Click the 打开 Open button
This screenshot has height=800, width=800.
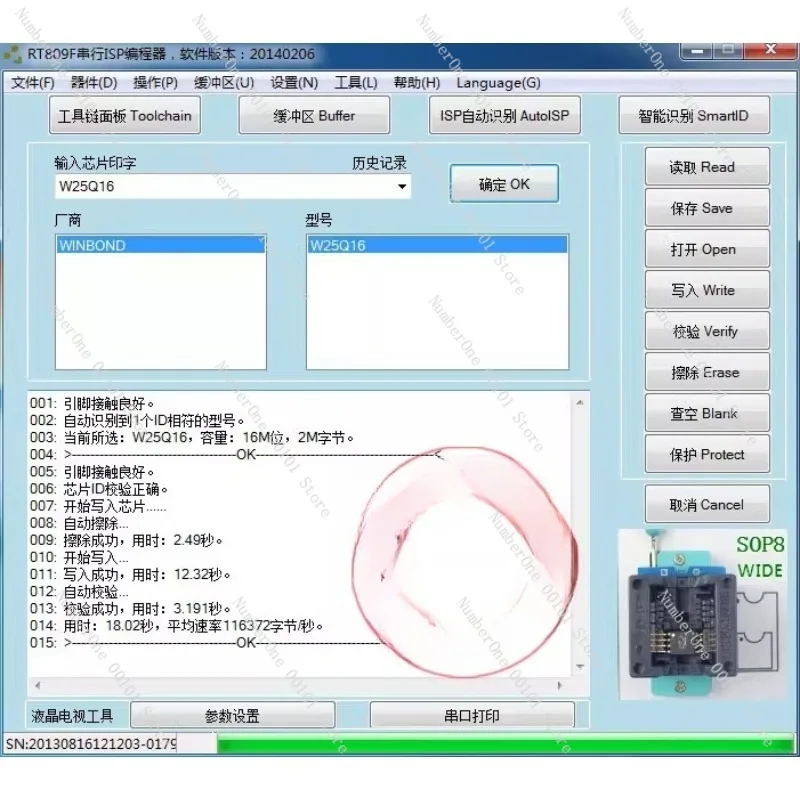[707, 249]
